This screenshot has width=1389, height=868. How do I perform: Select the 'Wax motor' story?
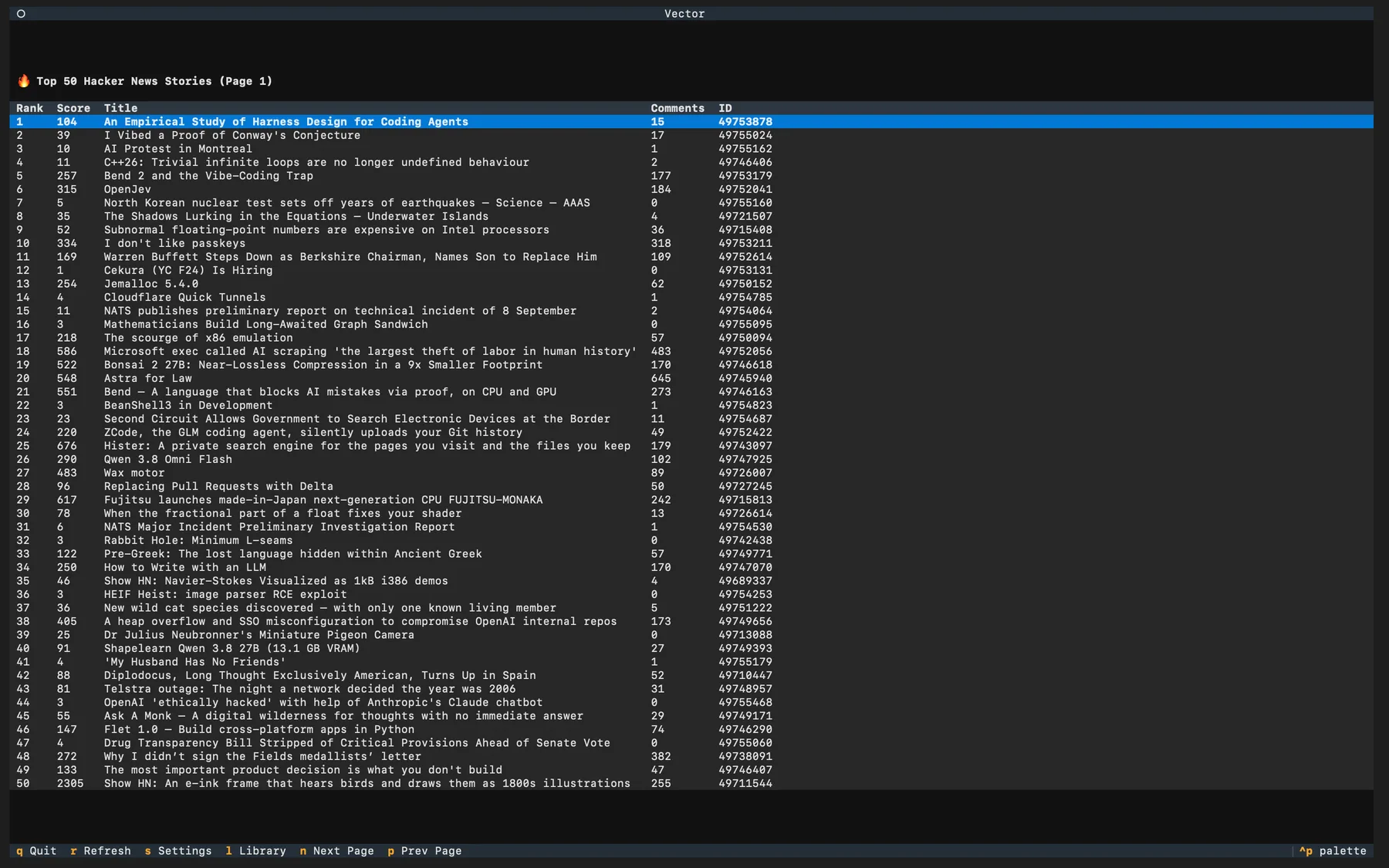tap(691, 473)
